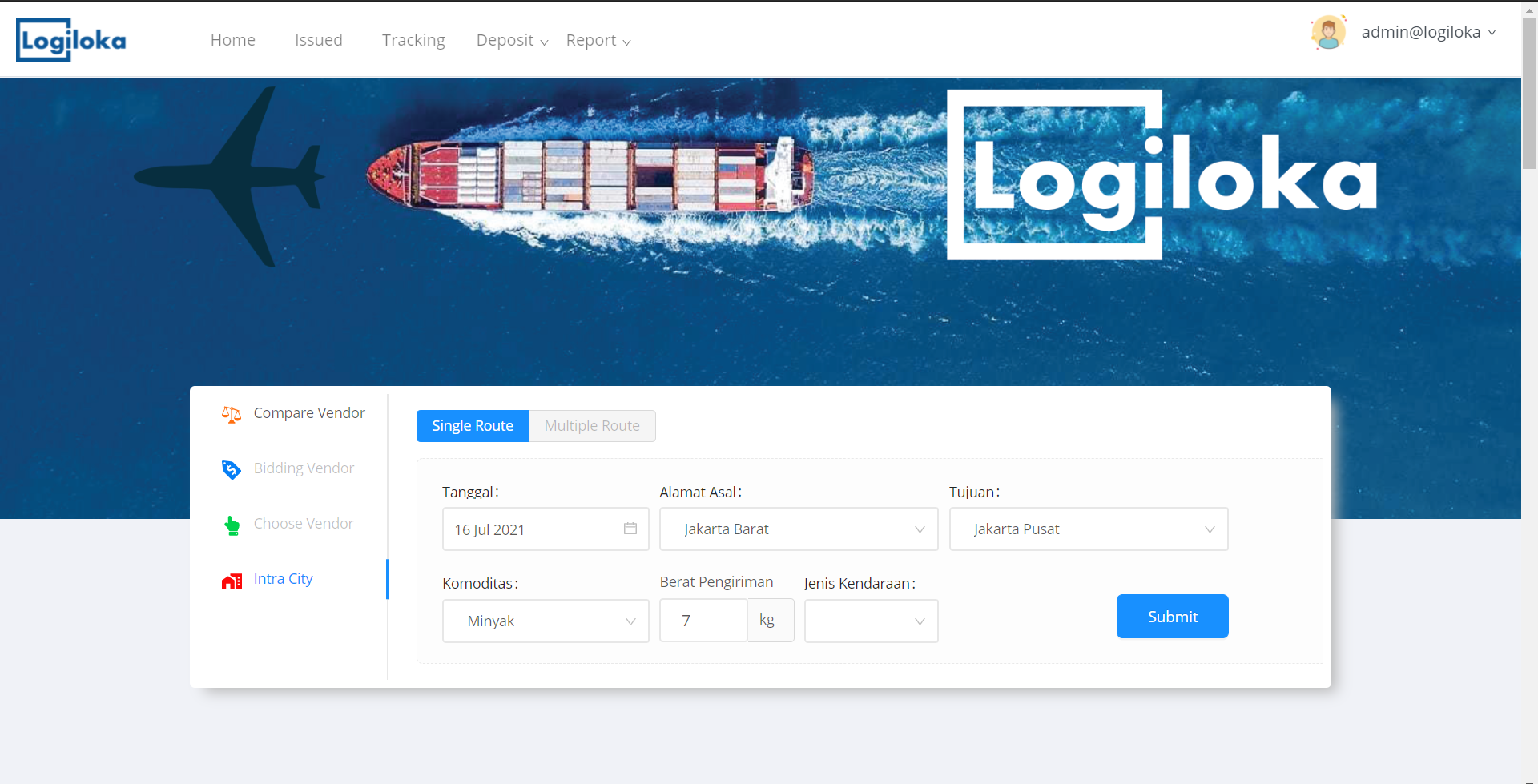This screenshot has height=784, width=1538.
Task: Click the Intra City building icon
Action: pyautogui.click(x=232, y=581)
